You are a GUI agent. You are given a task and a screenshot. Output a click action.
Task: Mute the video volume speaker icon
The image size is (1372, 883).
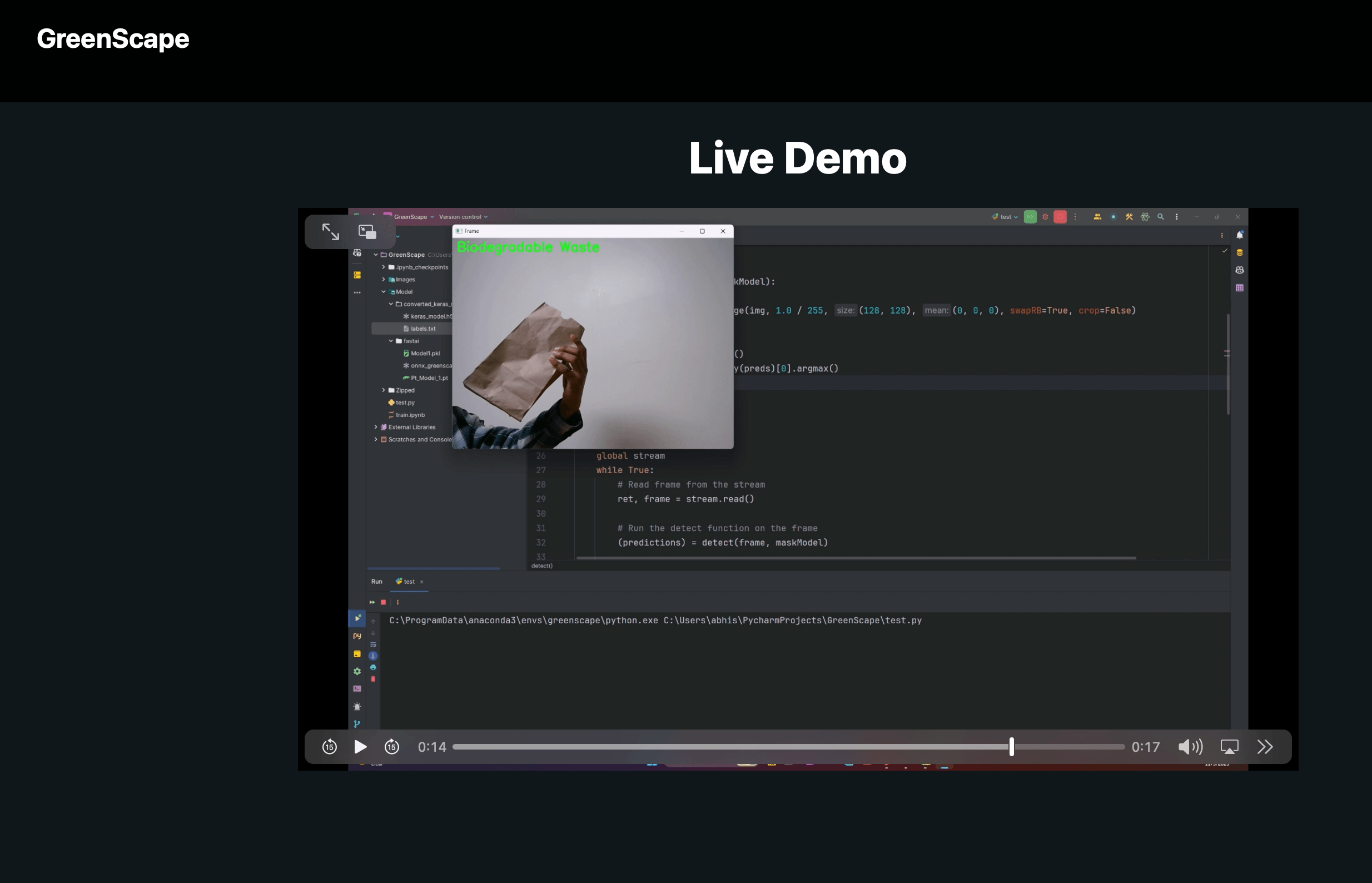coord(1190,747)
